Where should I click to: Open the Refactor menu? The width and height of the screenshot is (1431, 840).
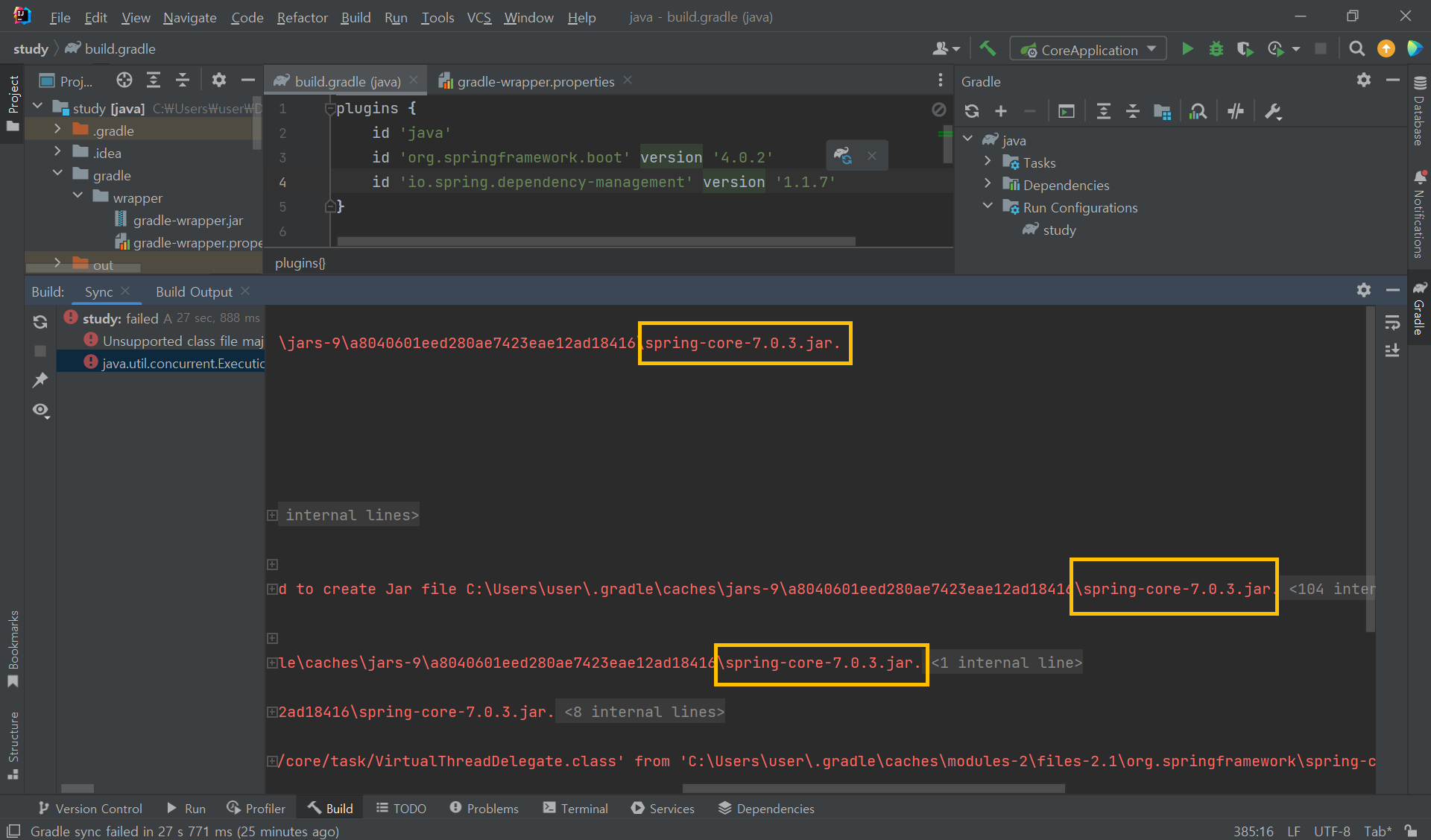point(301,17)
